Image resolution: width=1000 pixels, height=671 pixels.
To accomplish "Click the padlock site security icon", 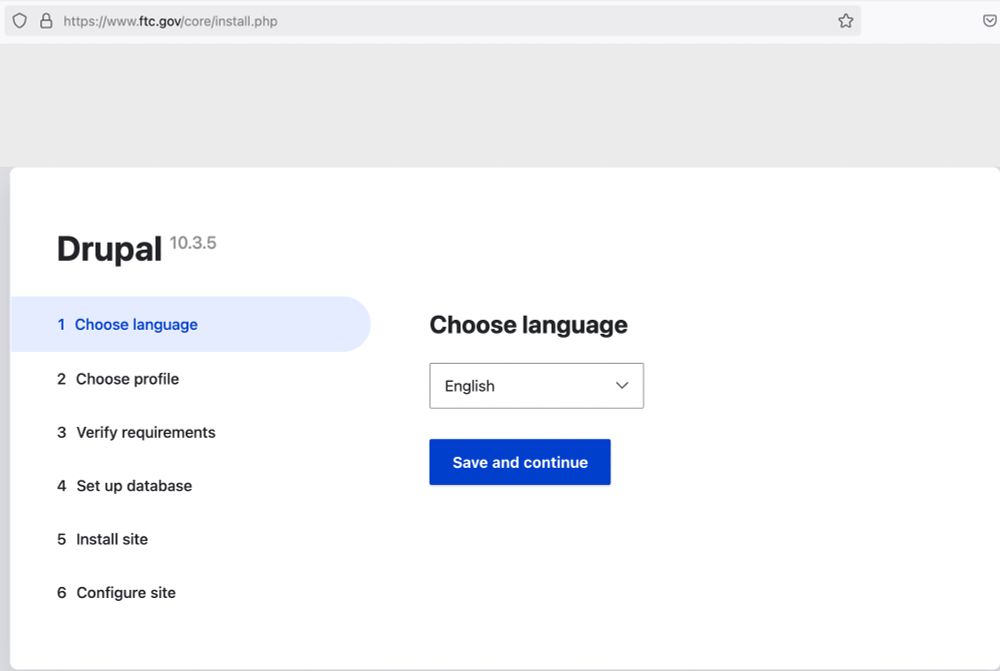I will click(x=46, y=21).
